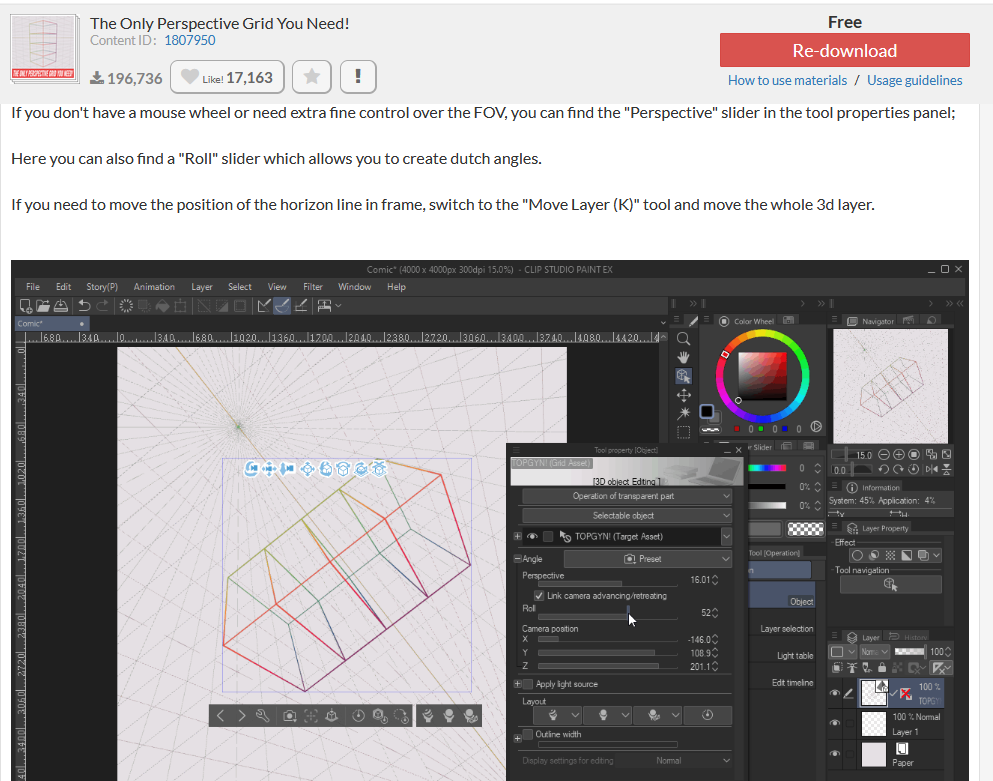Open Operation of transparent part dropdown
The height and width of the screenshot is (781, 993).
pos(626,496)
